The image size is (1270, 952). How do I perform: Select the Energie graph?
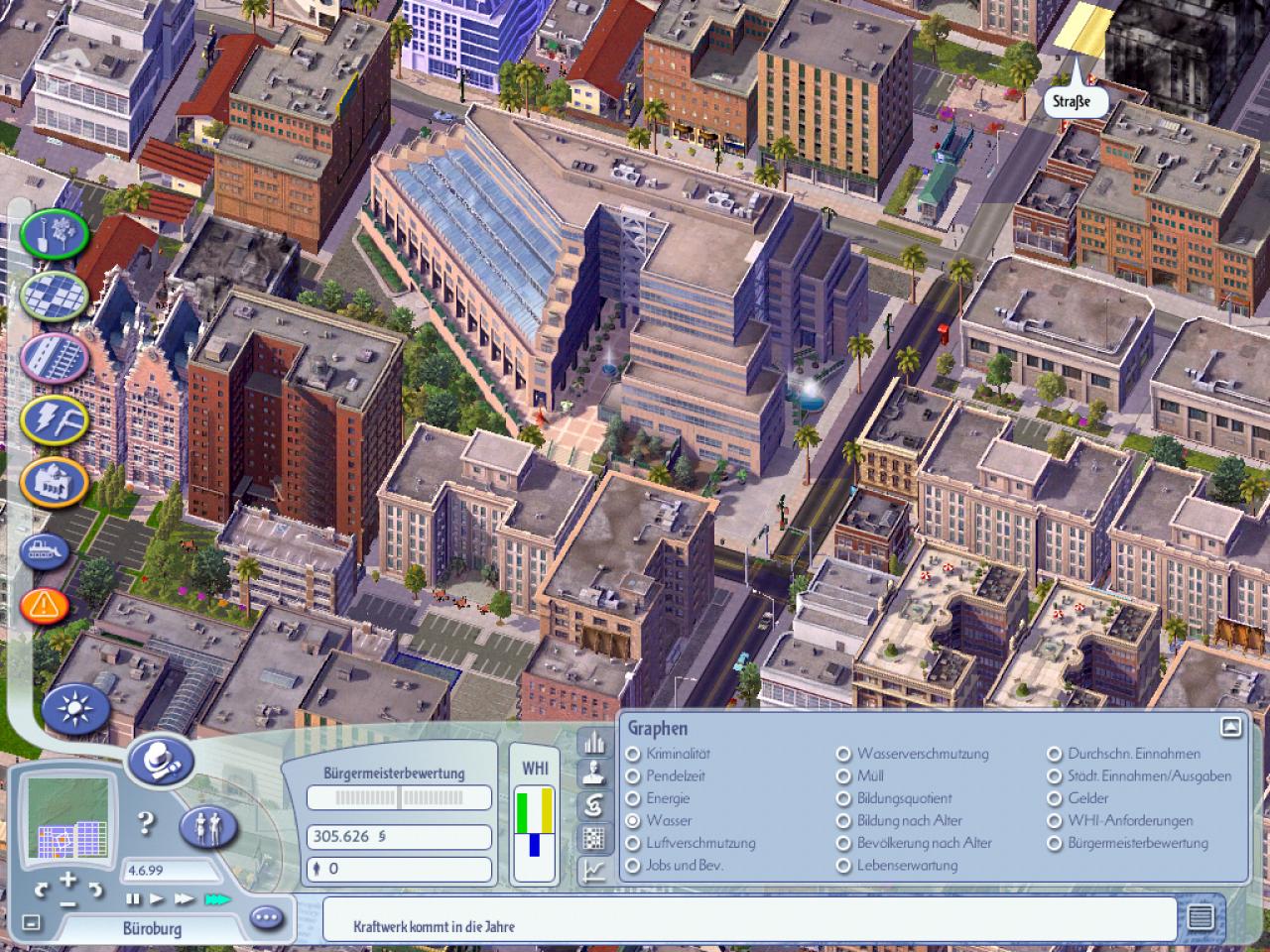658,798
